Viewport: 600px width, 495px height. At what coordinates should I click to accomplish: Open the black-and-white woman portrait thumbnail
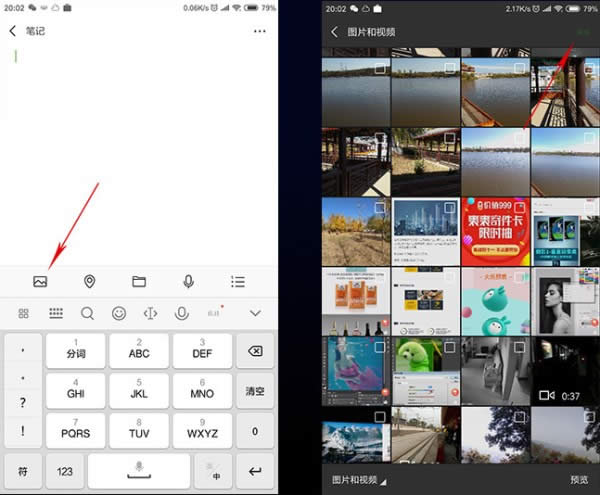tap(565, 301)
